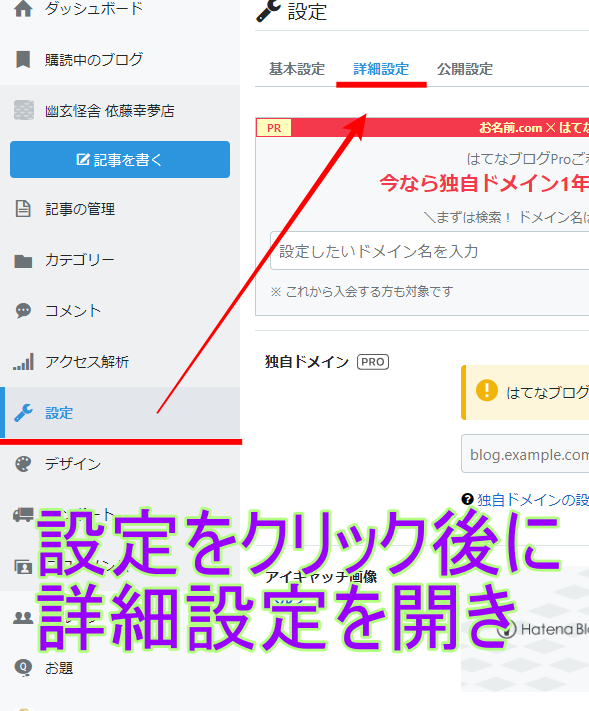This screenshot has height=711, width=589.
Task: Click the group members icon in sidebar
Action: 23,617
